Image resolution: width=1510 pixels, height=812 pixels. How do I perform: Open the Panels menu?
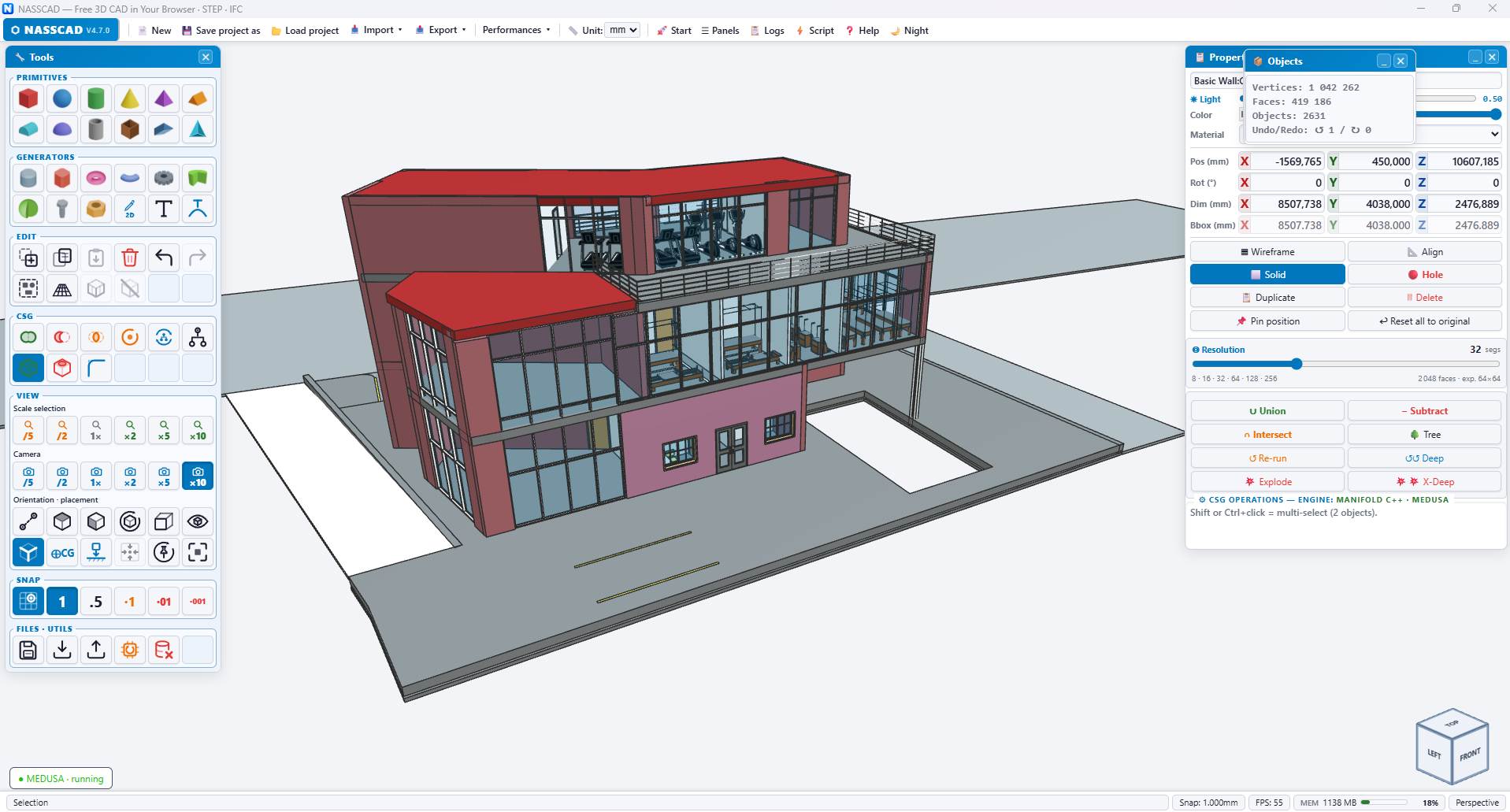(720, 31)
